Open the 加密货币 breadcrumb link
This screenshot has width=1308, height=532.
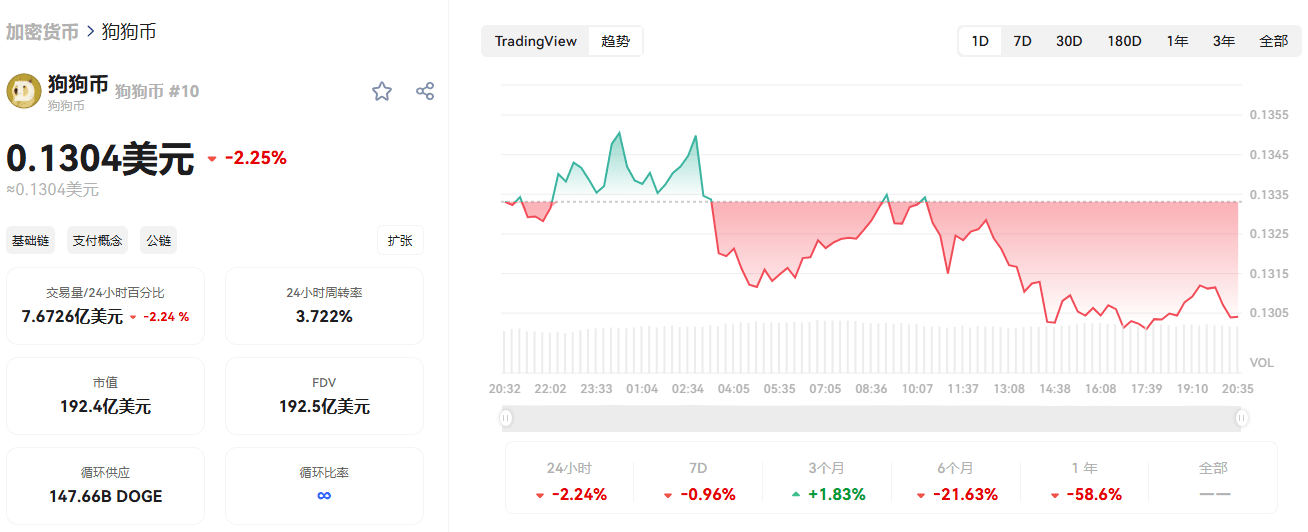point(42,31)
